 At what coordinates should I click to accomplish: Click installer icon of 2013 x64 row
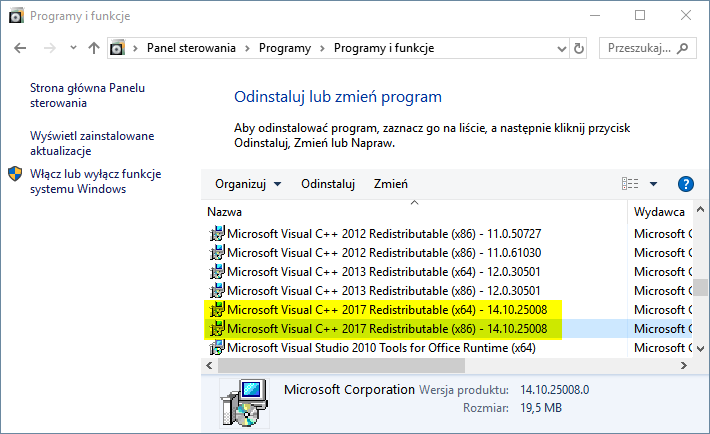click(217, 271)
